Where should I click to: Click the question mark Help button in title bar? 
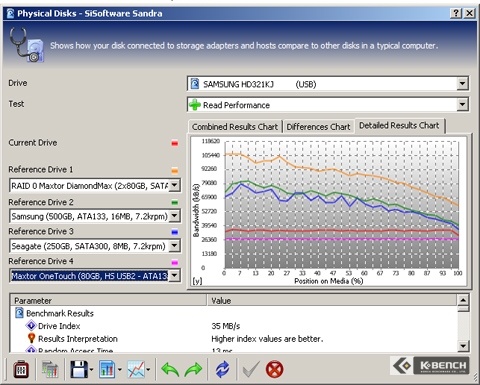click(x=456, y=13)
